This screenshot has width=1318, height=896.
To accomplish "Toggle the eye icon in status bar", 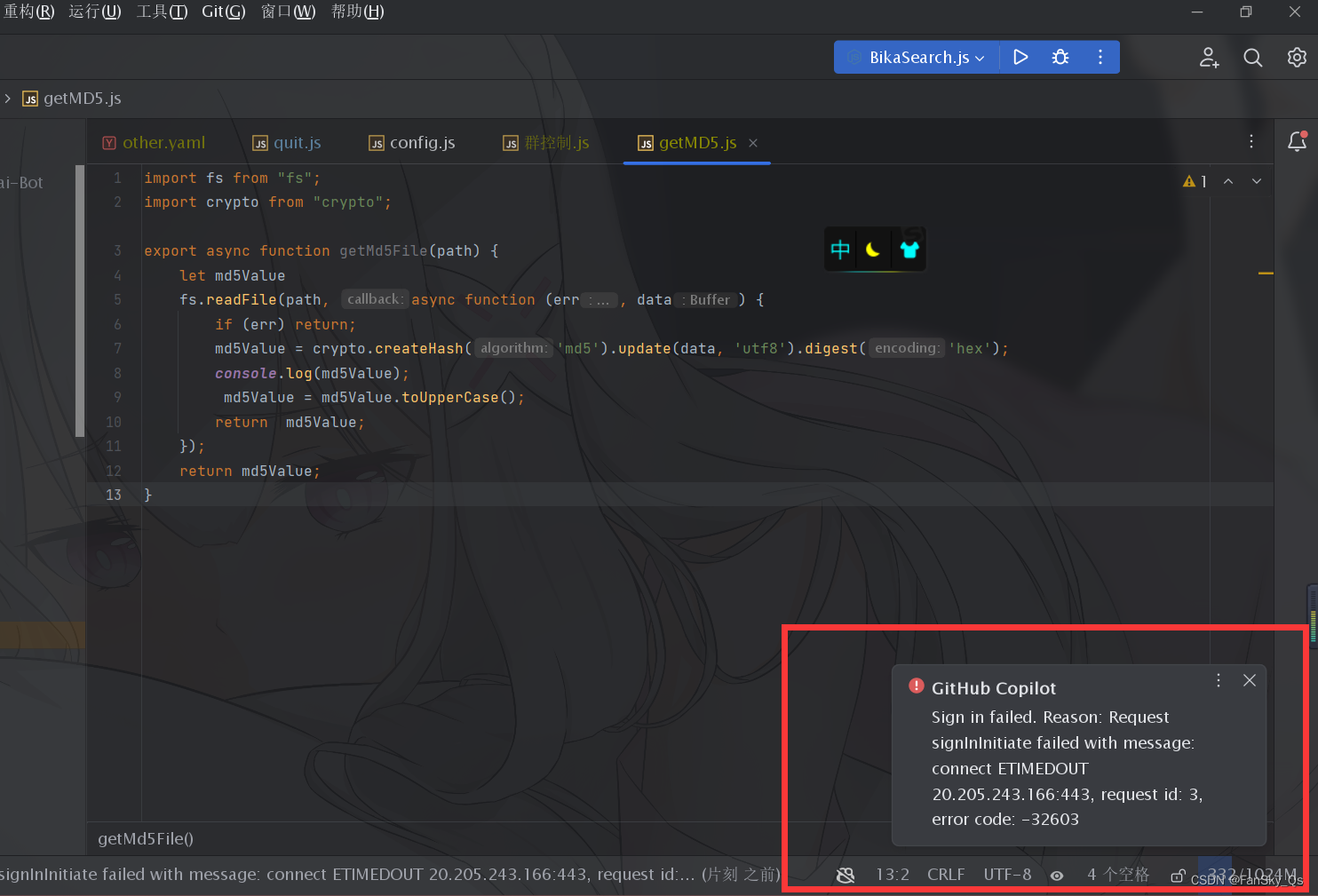I will pyautogui.click(x=1057, y=876).
